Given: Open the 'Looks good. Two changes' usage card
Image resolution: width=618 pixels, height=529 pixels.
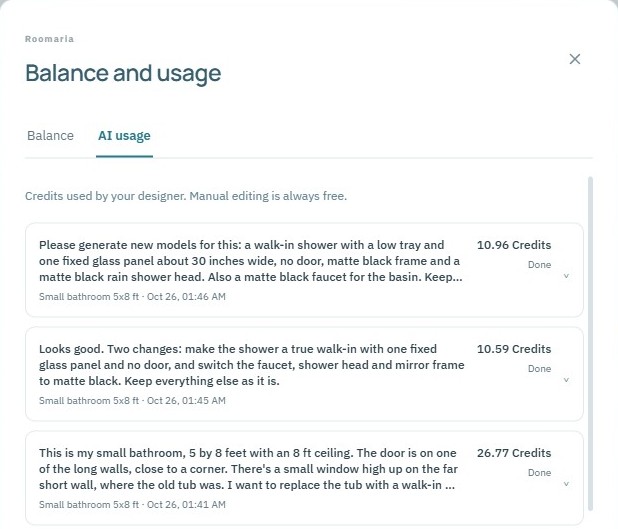Looking at the screenshot, I should tap(304, 374).
